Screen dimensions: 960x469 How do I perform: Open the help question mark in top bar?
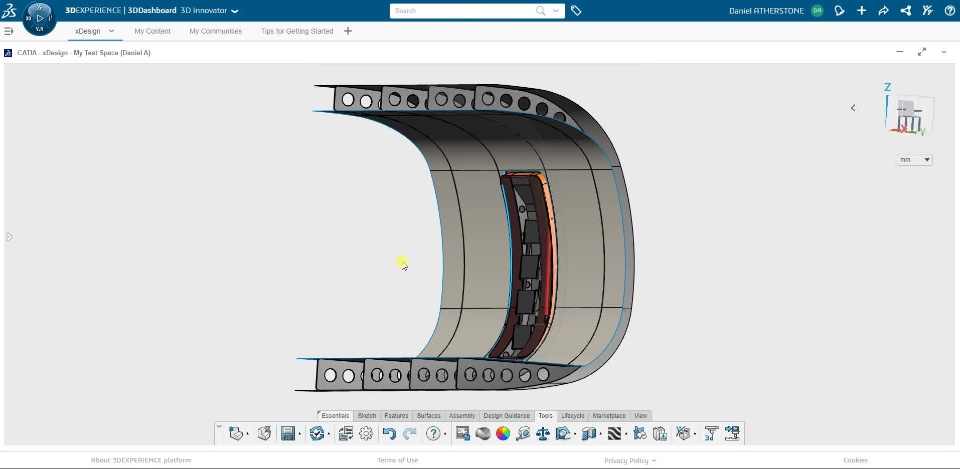[x=950, y=10]
